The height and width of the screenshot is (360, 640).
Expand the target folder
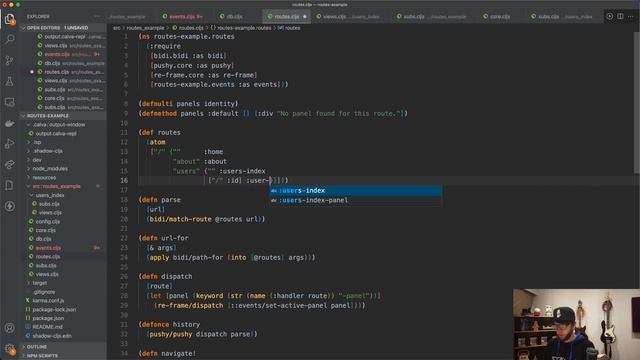coord(40,283)
